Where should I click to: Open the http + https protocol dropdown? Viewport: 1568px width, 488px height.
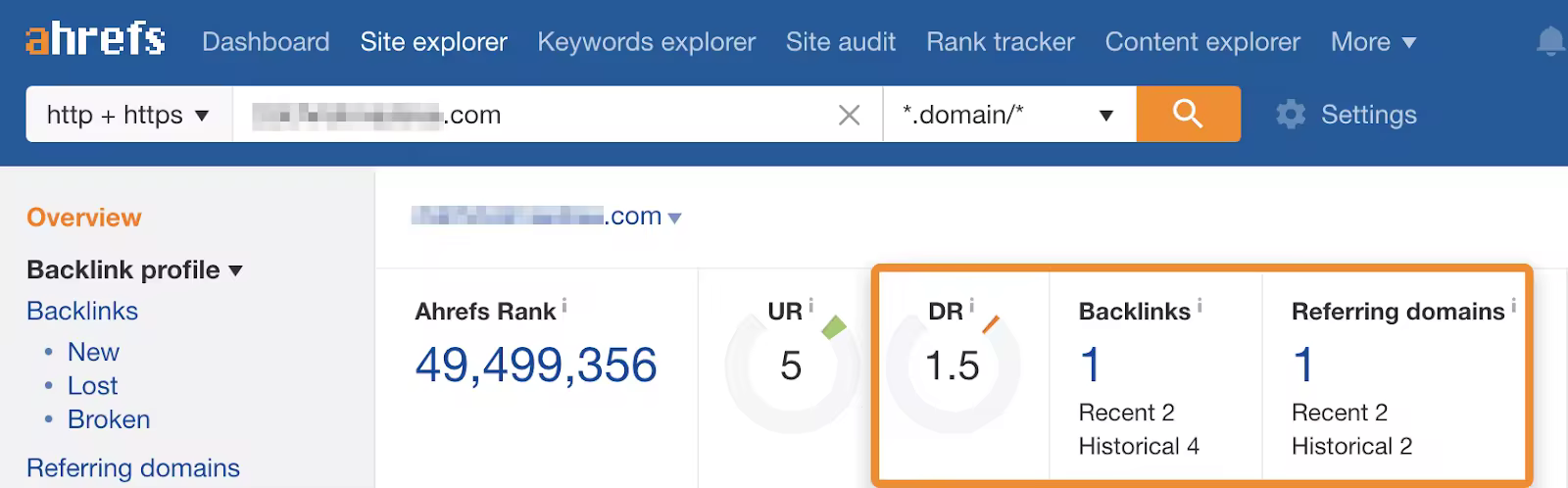pos(128,115)
